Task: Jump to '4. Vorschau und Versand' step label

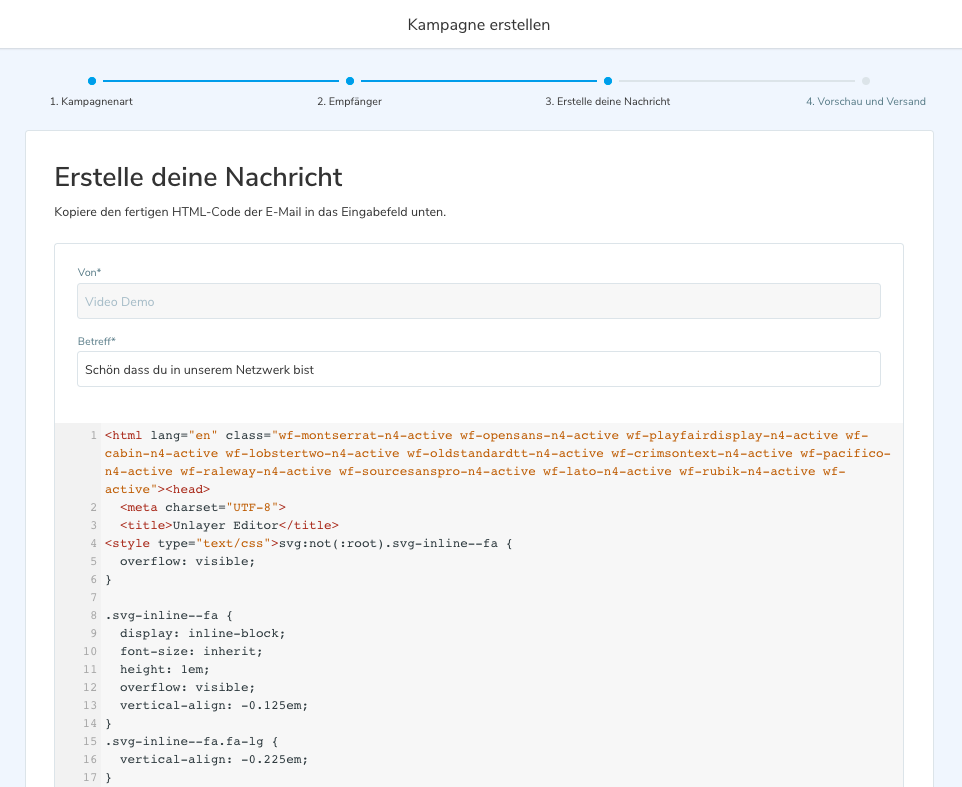Action: tap(865, 101)
